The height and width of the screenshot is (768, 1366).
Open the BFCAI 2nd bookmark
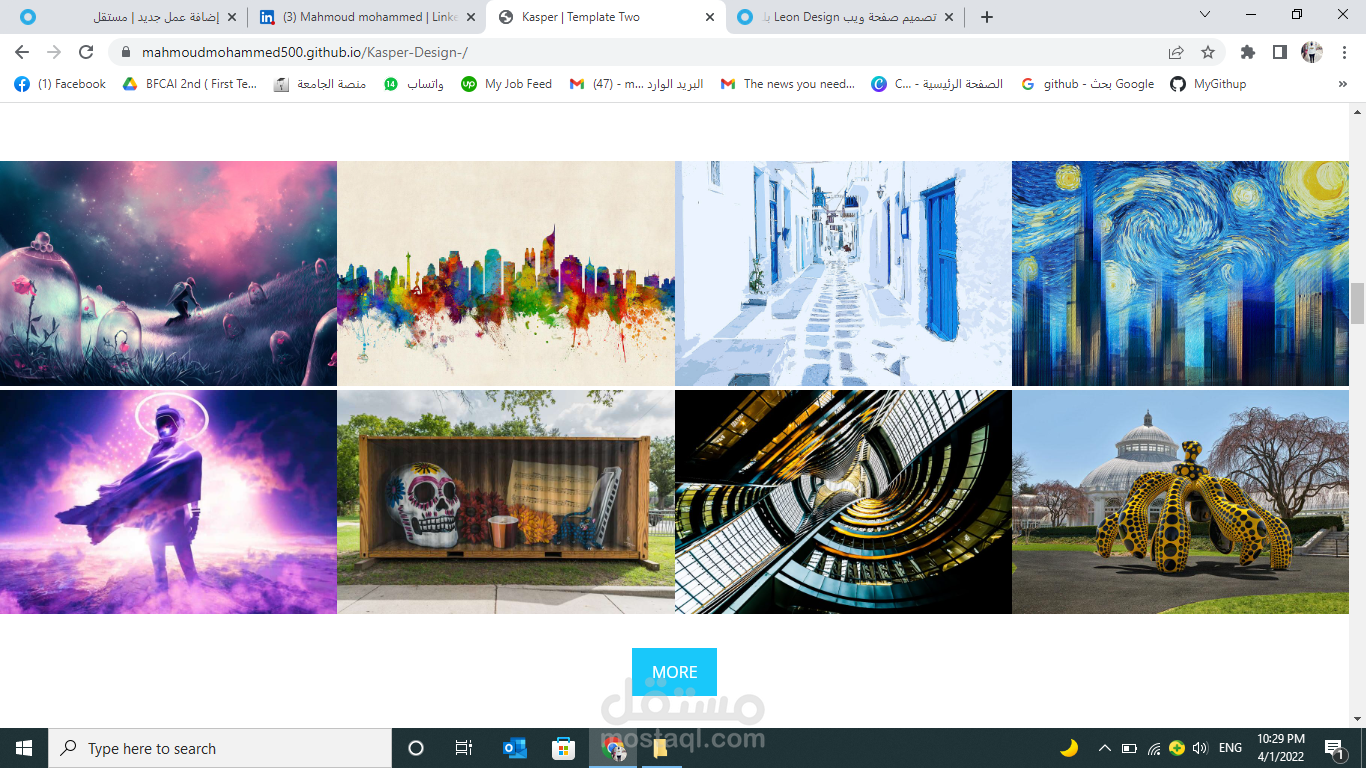(x=190, y=84)
